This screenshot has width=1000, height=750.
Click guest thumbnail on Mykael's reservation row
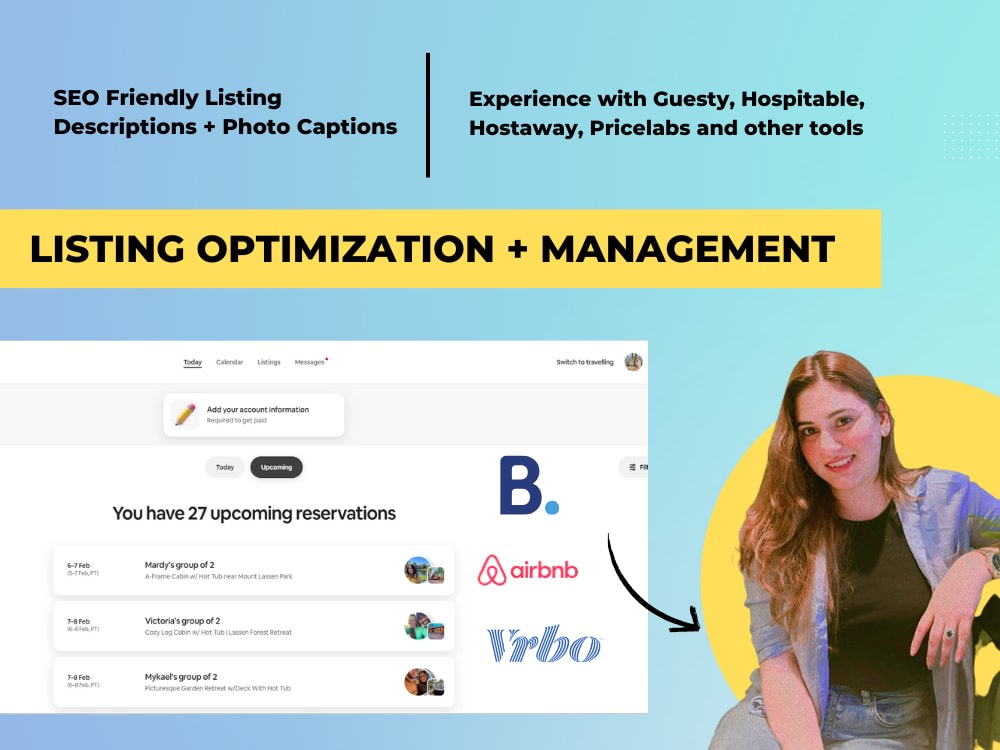(424, 682)
